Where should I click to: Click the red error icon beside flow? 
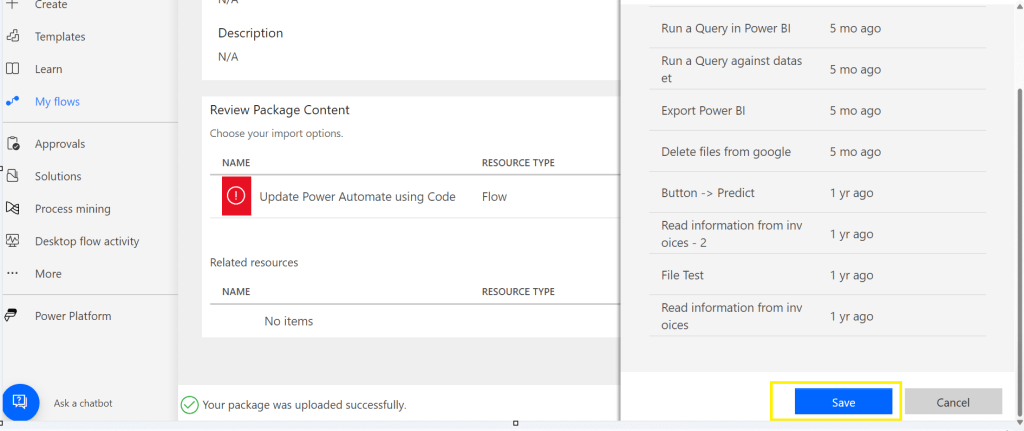pyautogui.click(x=237, y=196)
